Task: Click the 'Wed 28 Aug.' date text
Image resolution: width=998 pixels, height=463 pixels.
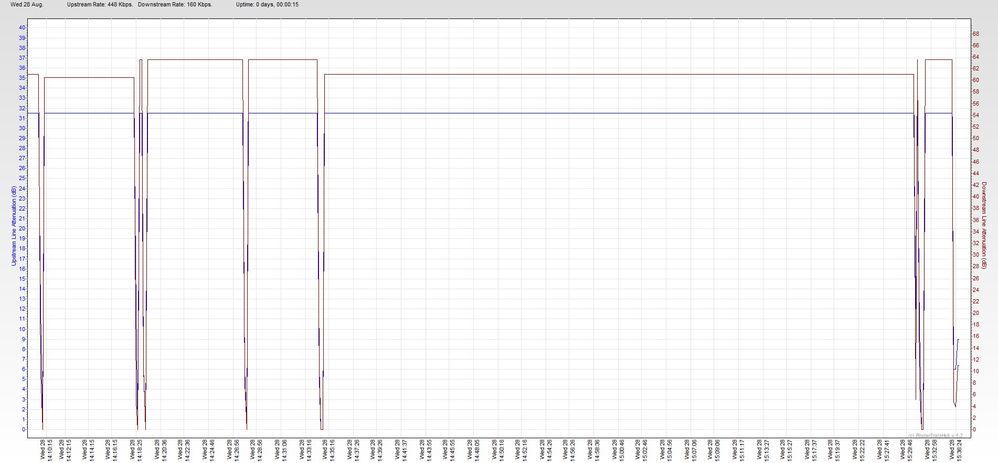Action: coord(27,4)
